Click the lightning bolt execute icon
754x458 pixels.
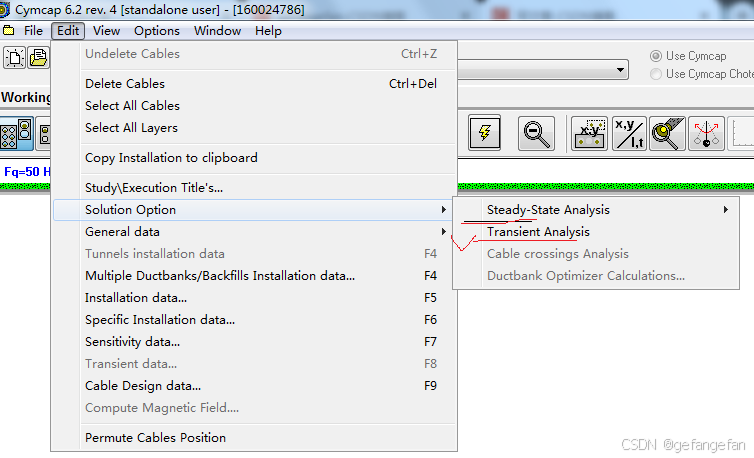485,133
